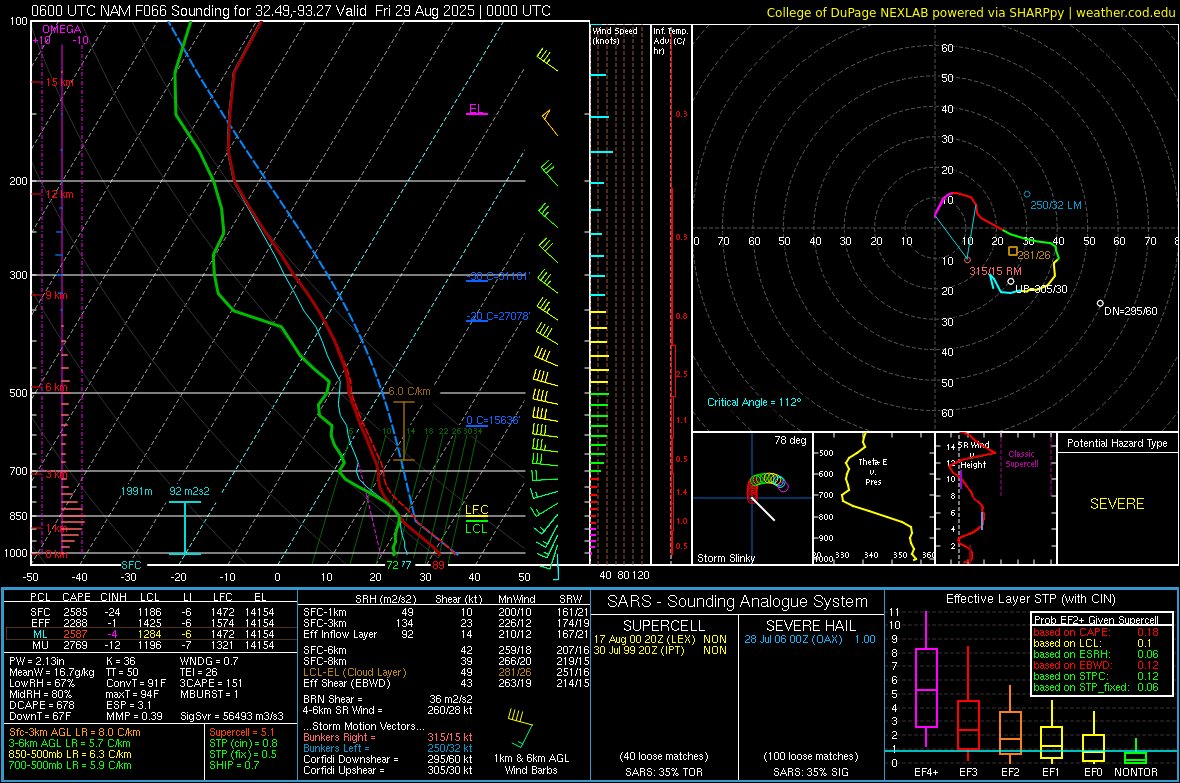Click the 'SARS - Sounding Analogue System' header

click(x=738, y=602)
